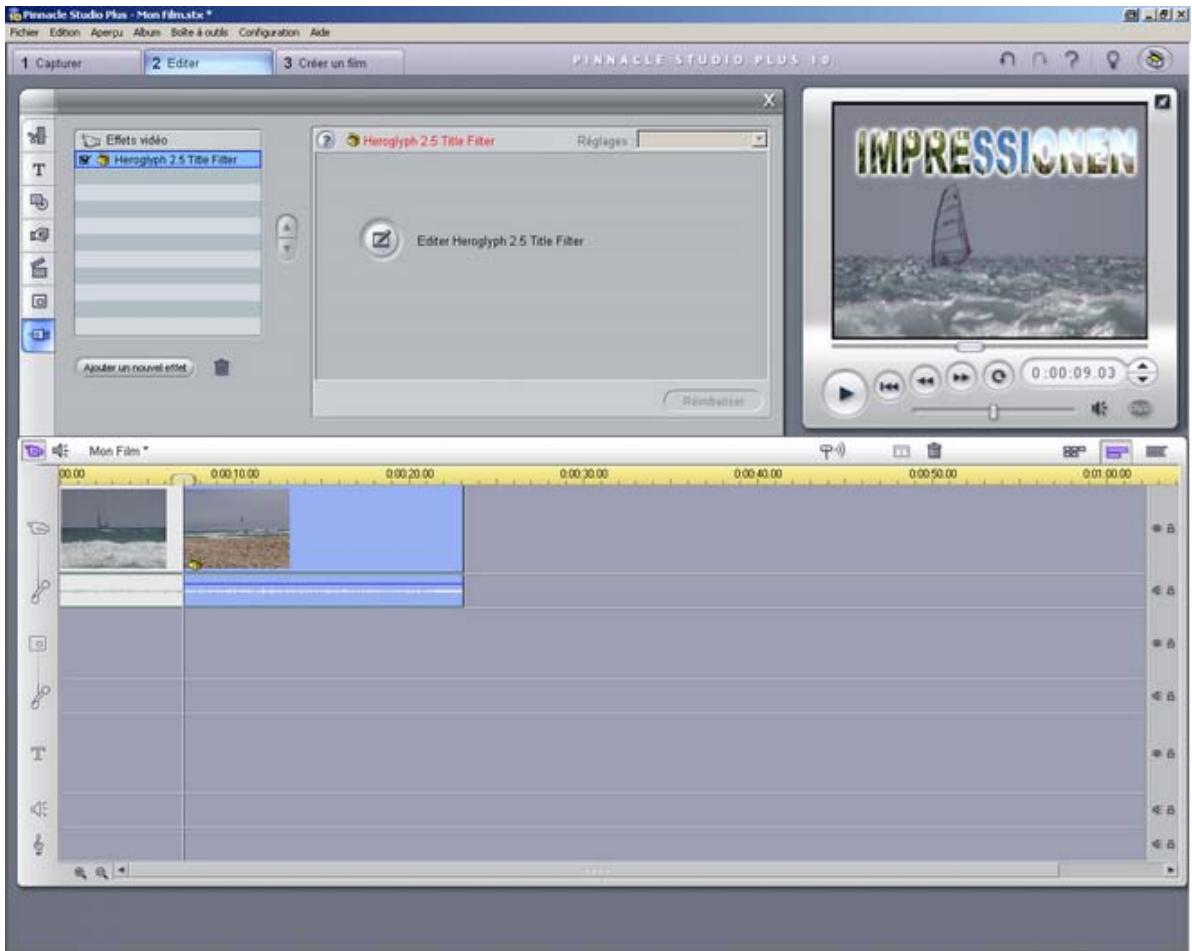Select the video effects tool

[x=38, y=334]
